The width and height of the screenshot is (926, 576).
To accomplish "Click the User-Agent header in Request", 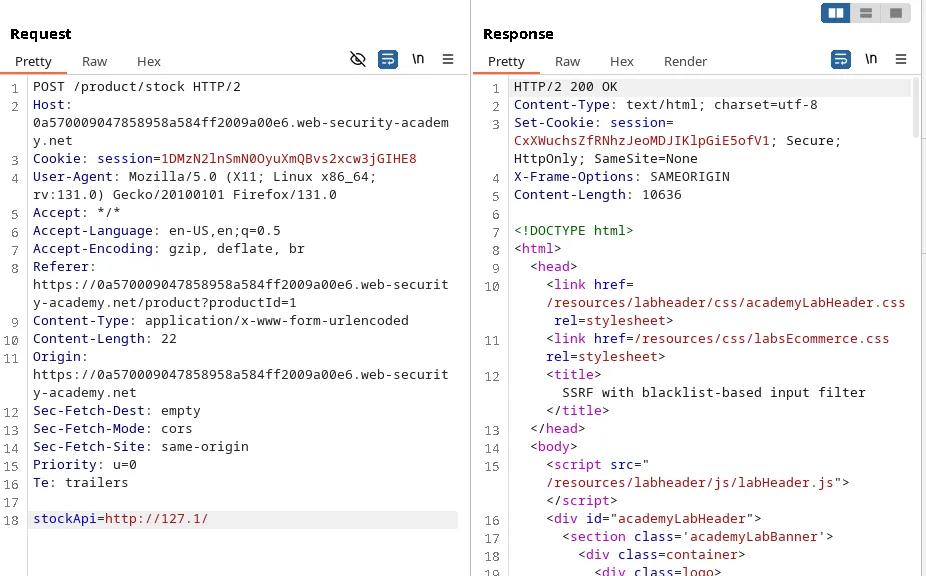I will click(x=204, y=186).
